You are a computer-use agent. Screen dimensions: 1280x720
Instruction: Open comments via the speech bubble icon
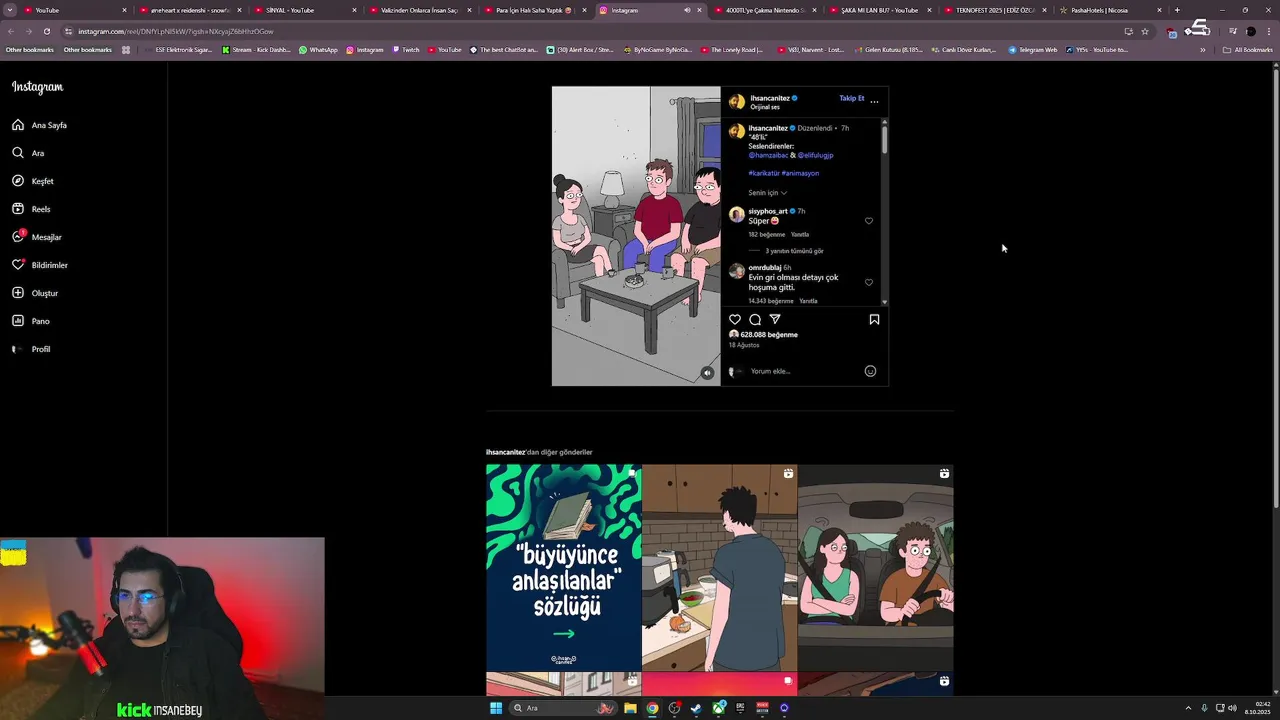pyautogui.click(x=755, y=319)
